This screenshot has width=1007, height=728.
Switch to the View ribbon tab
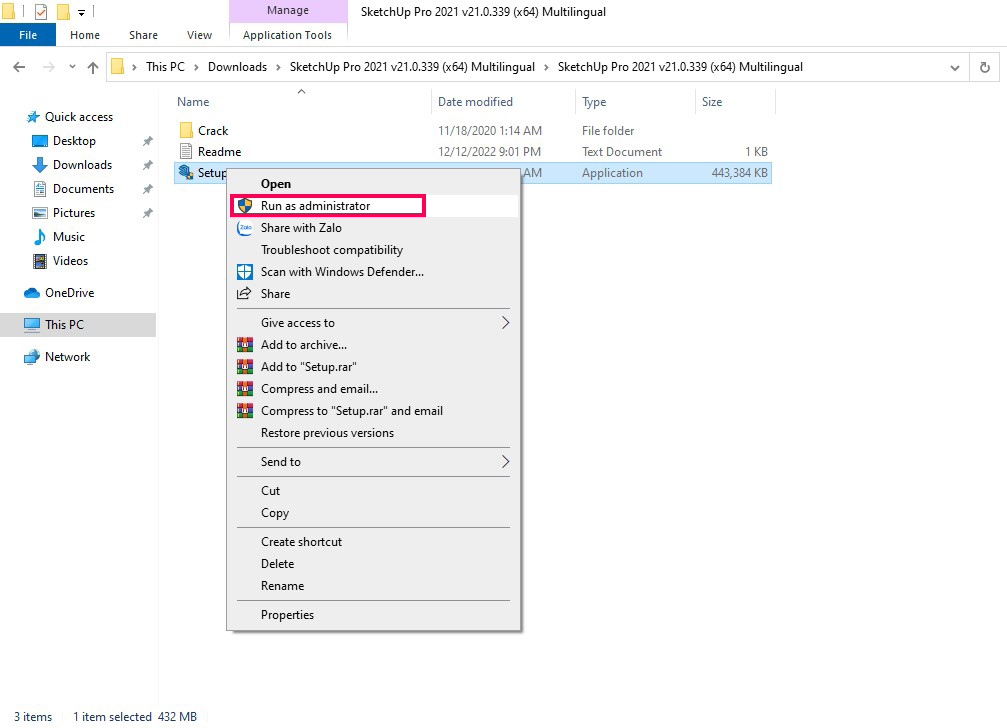click(200, 35)
